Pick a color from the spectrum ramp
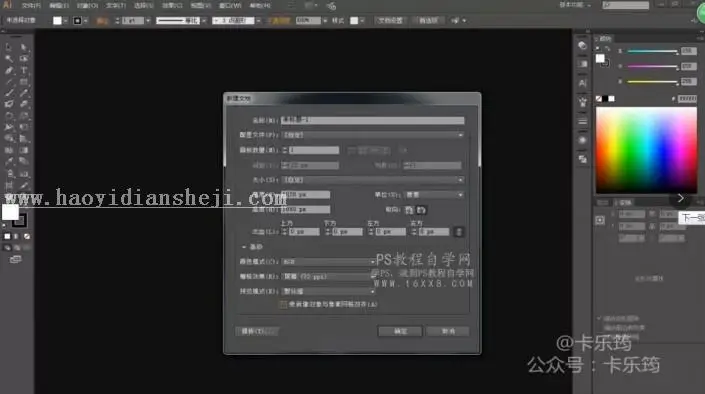This screenshot has width=705, height=394. click(x=647, y=150)
